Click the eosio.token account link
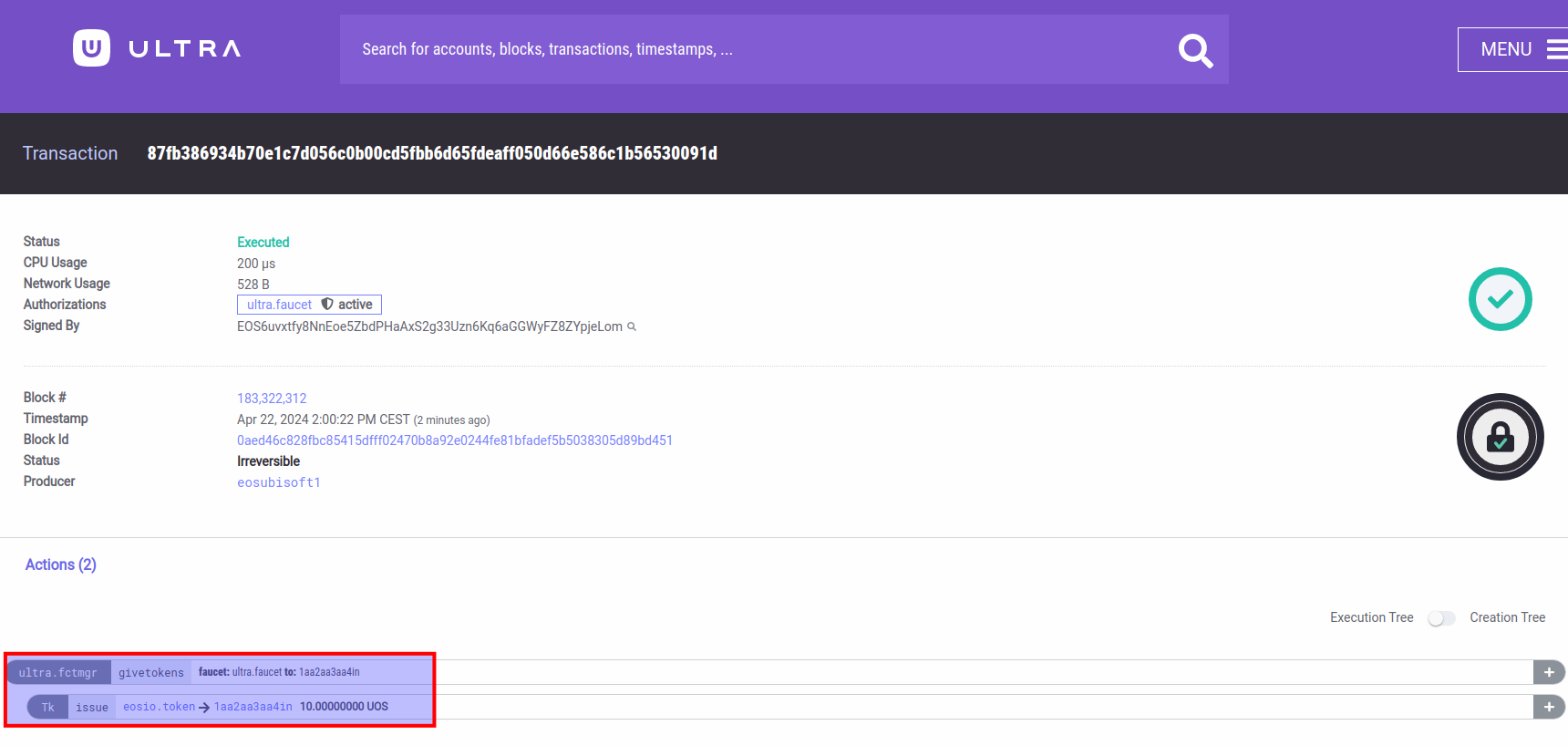The image size is (1568, 746). 160,707
